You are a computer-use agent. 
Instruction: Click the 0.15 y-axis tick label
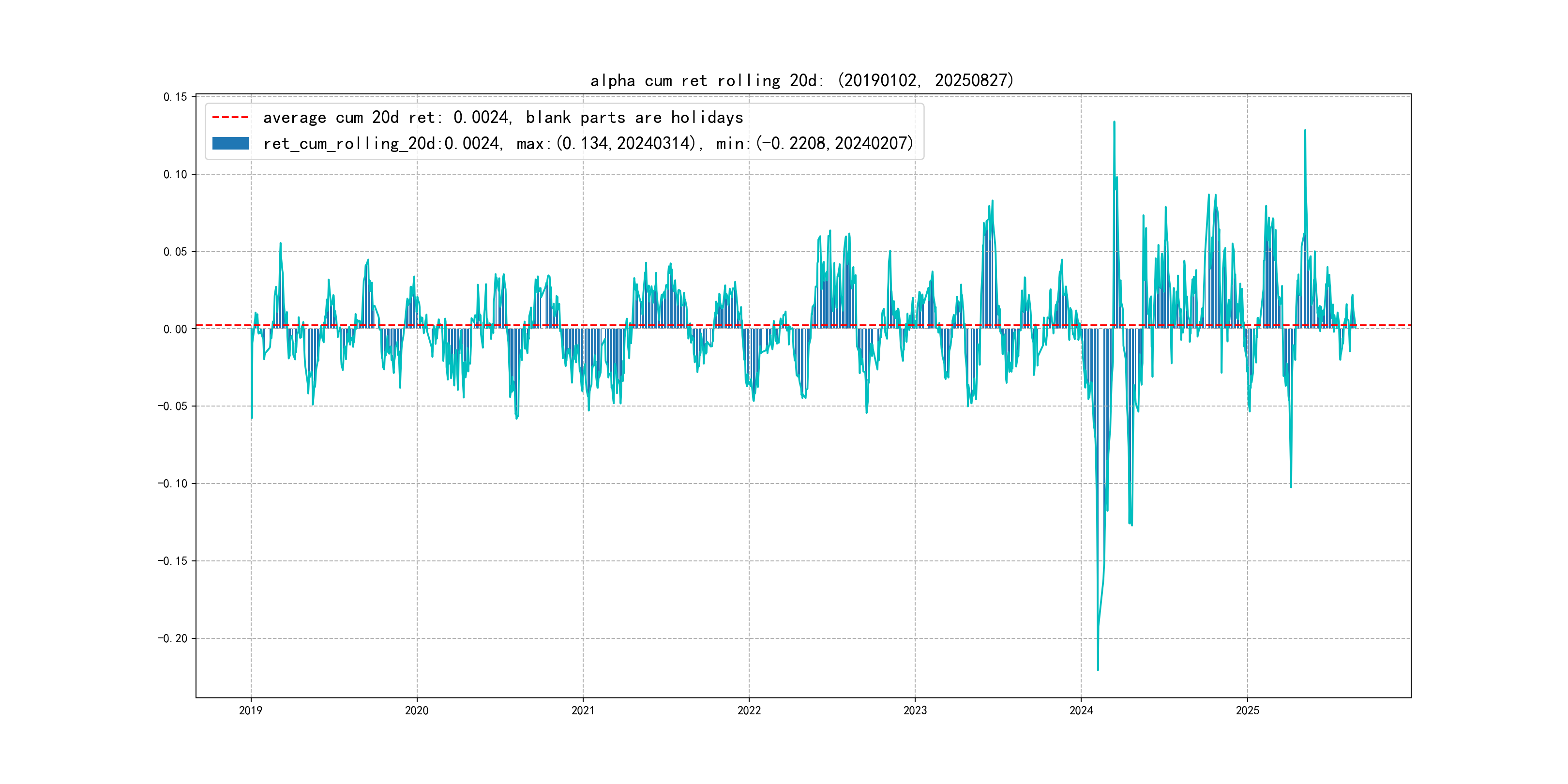click(x=175, y=97)
